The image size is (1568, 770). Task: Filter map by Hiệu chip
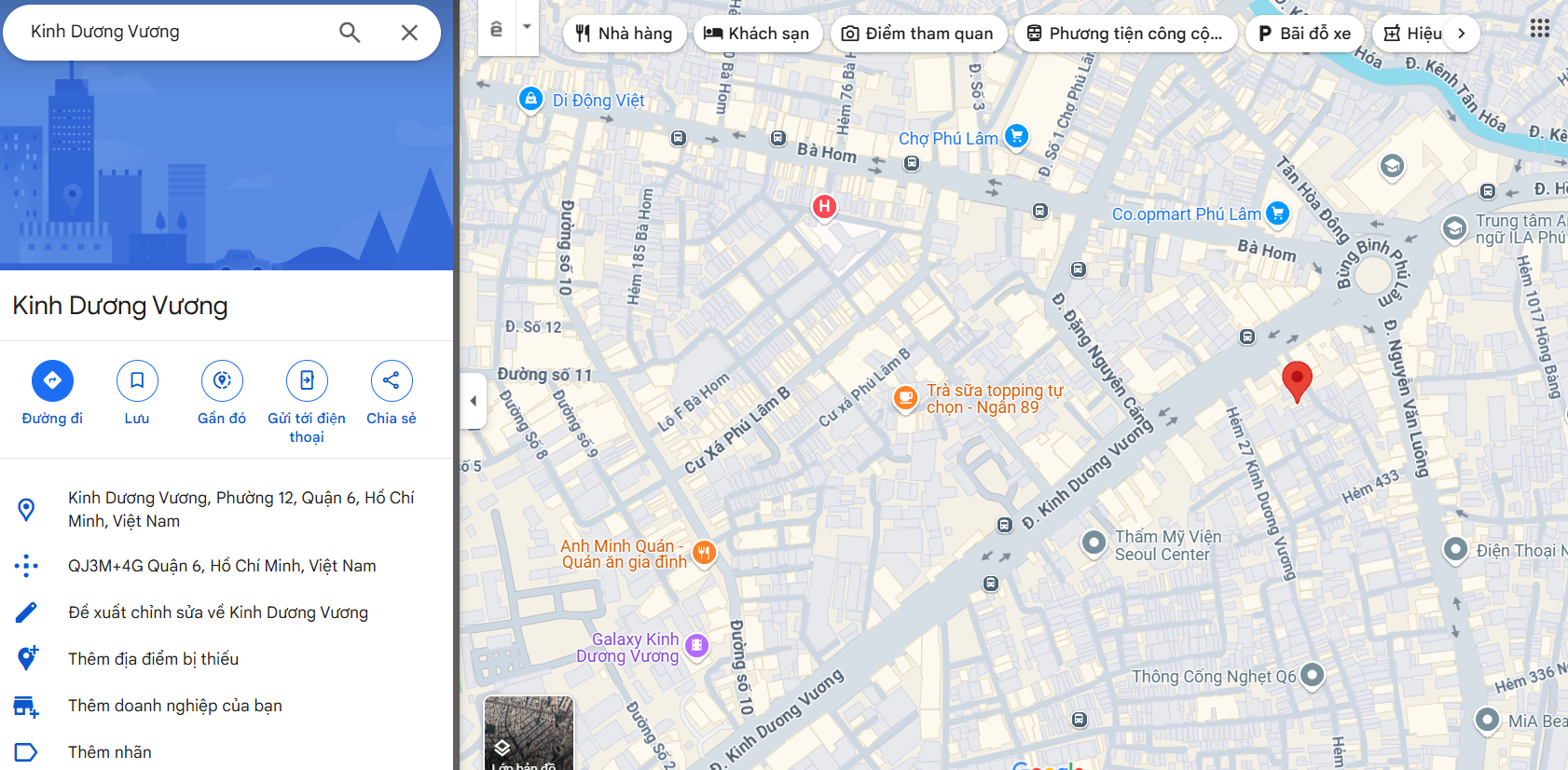[x=1411, y=34]
